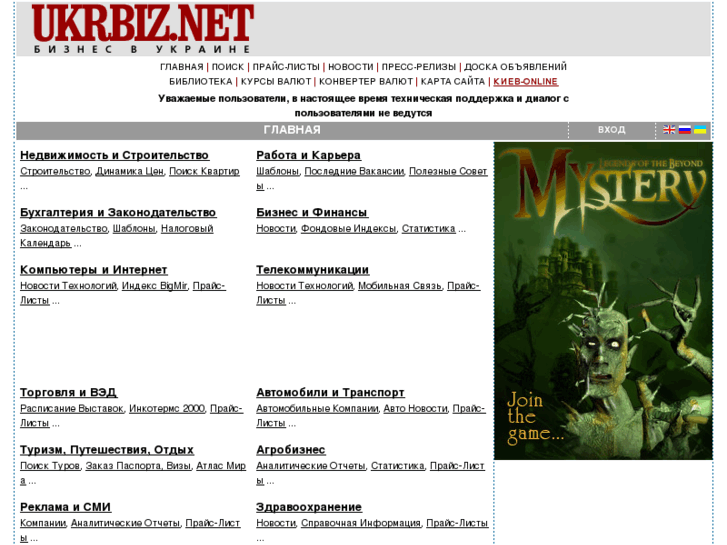Image resolution: width=727 pixels, height=545 pixels.
Task: Open Туризм, Путешествия, Отдых category
Action: [107, 450]
